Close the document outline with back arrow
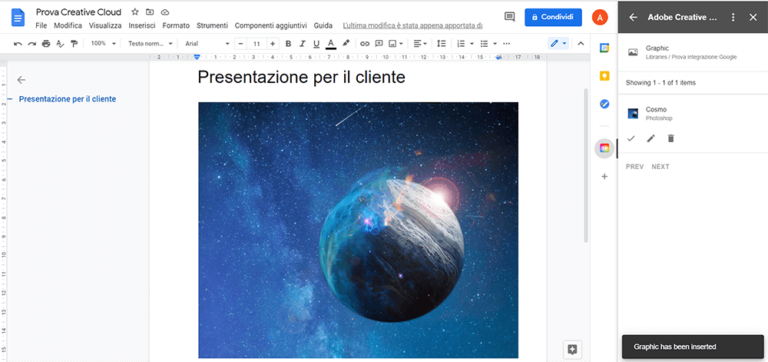768x362 pixels. point(21,80)
